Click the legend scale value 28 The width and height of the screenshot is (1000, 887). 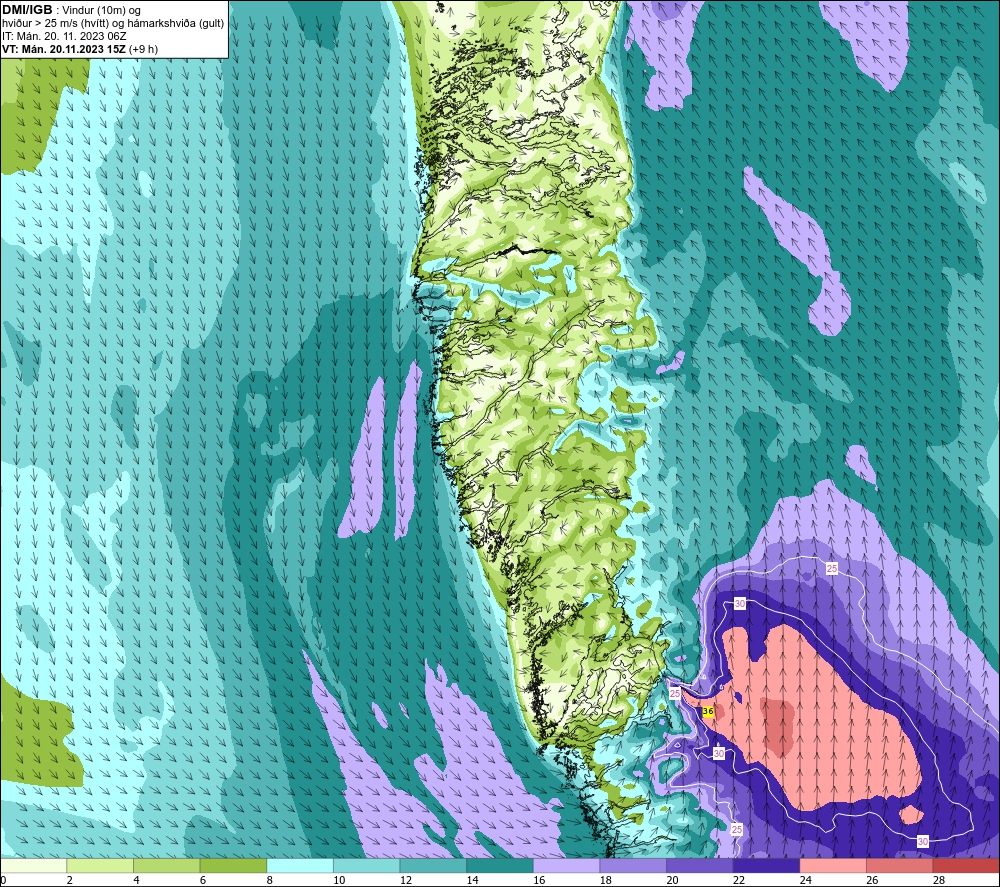(939, 881)
